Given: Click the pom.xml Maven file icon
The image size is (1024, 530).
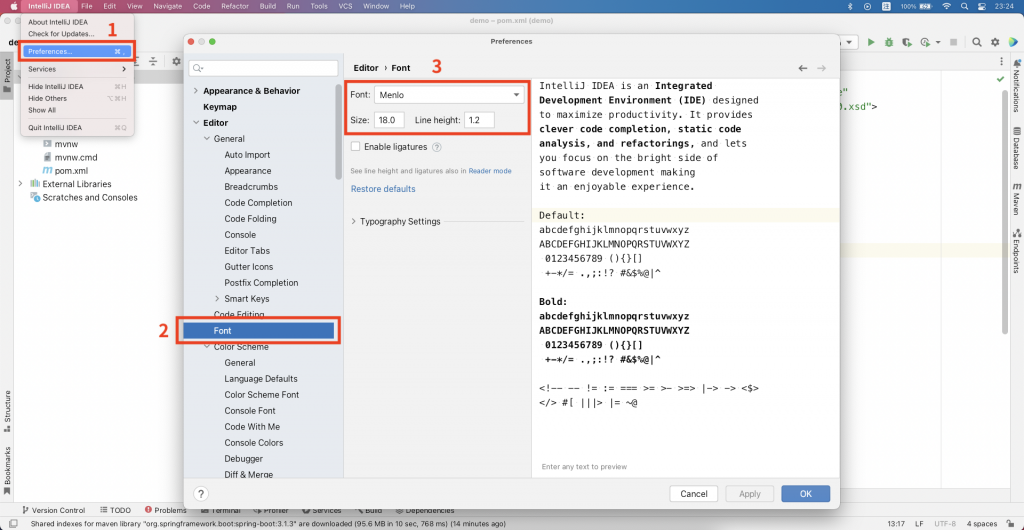Looking at the screenshot, I should [47, 170].
